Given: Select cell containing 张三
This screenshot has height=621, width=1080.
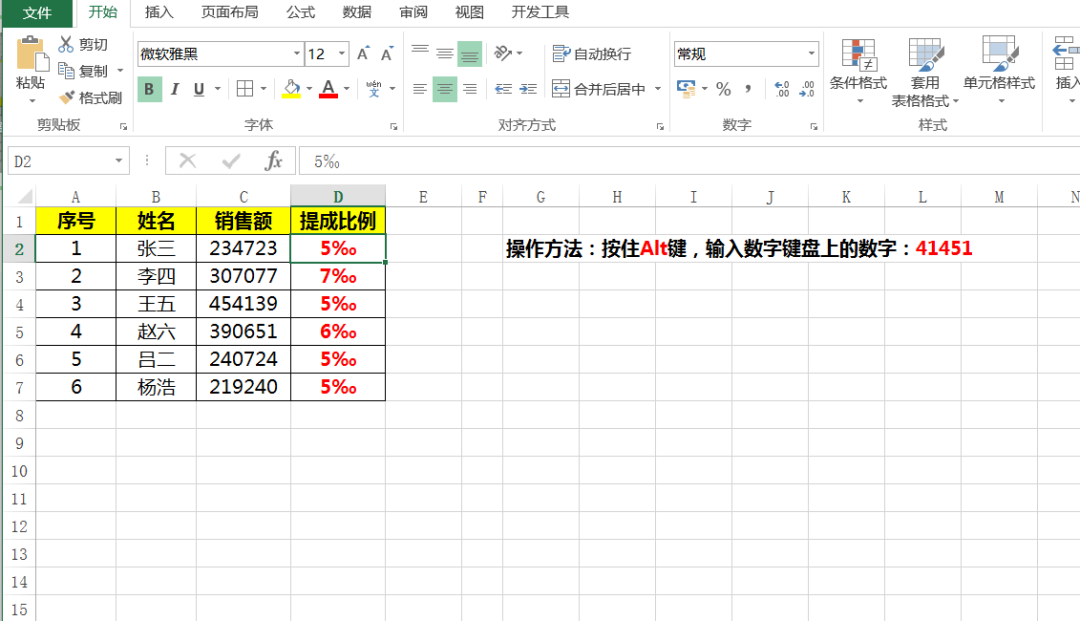Looking at the screenshot, I should 156,249.
